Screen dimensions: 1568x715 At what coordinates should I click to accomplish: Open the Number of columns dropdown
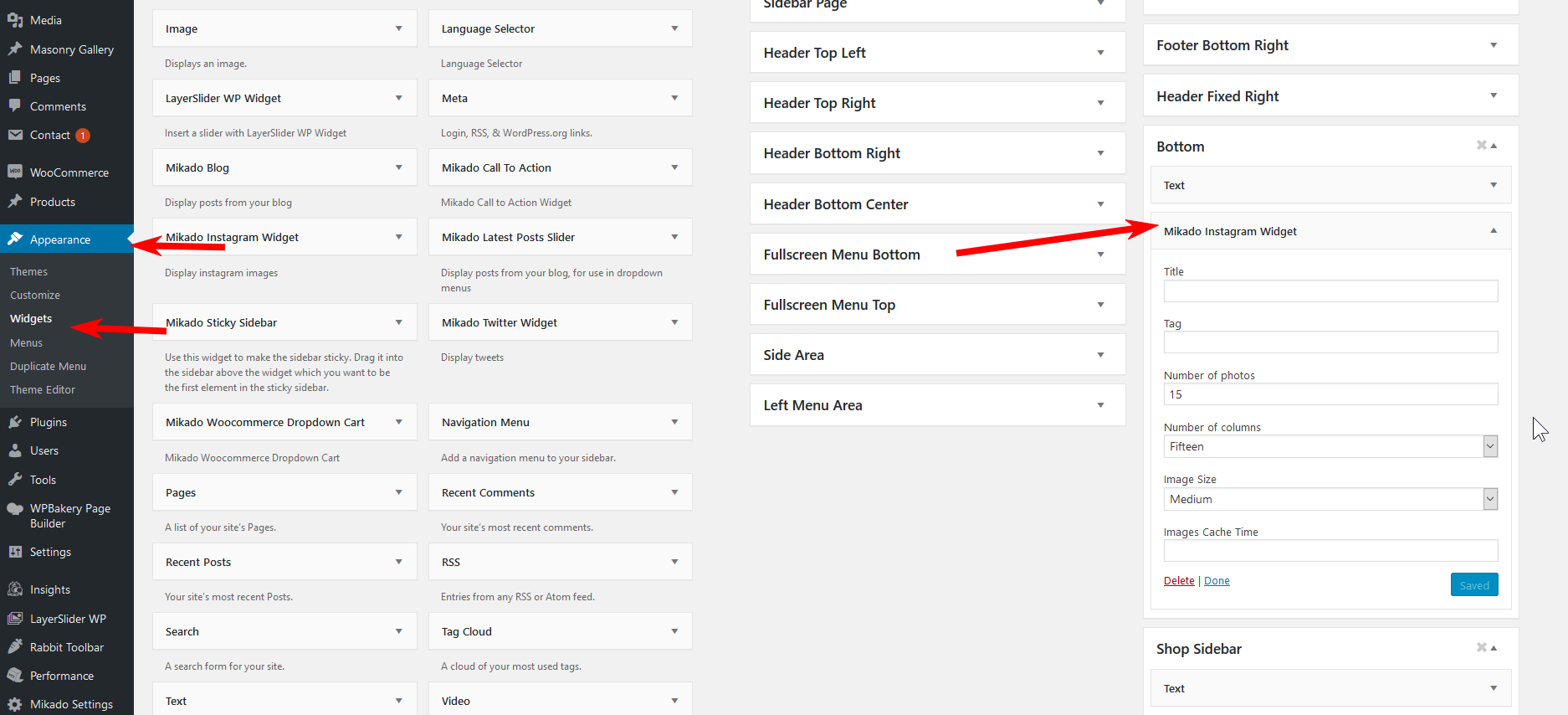(1330, 446)
